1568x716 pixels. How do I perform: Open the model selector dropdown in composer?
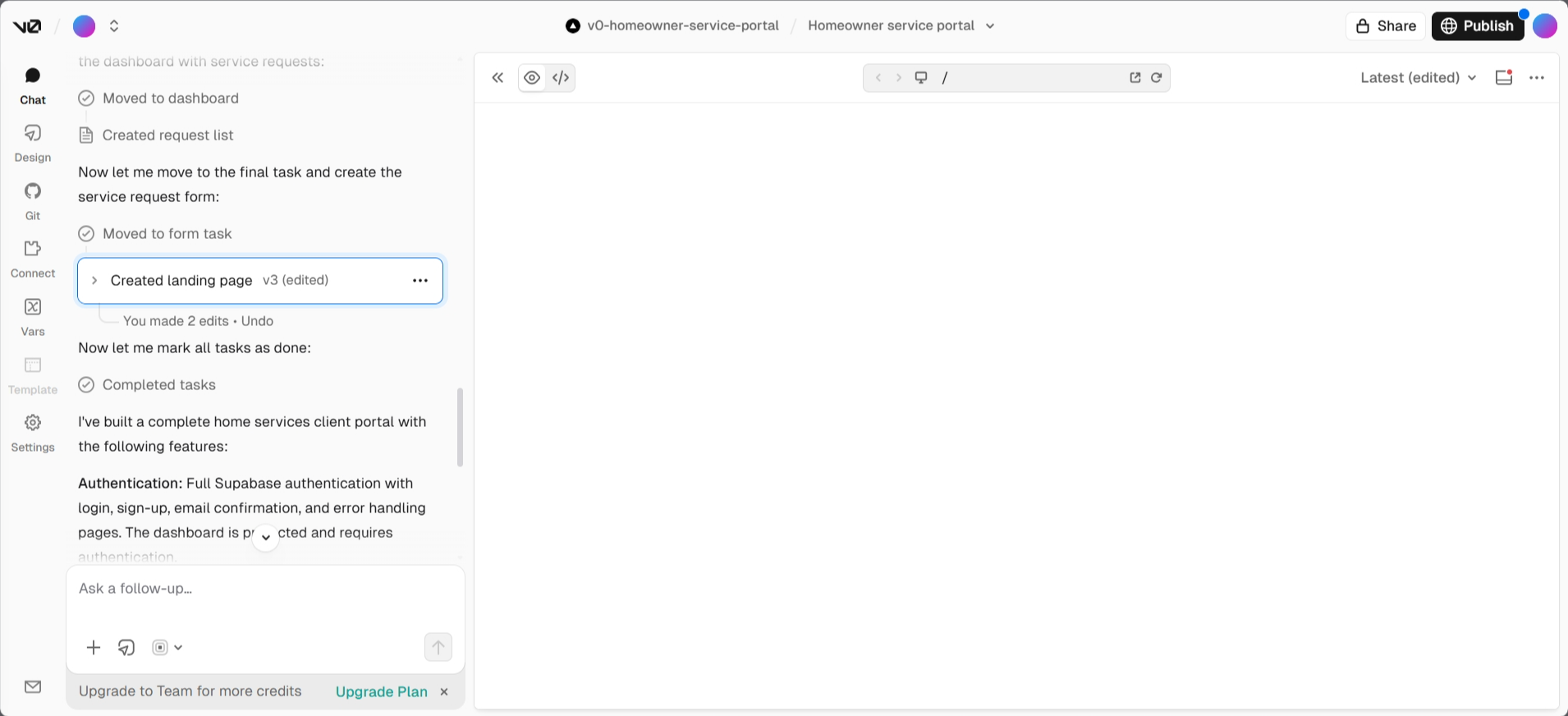point(167,648)
